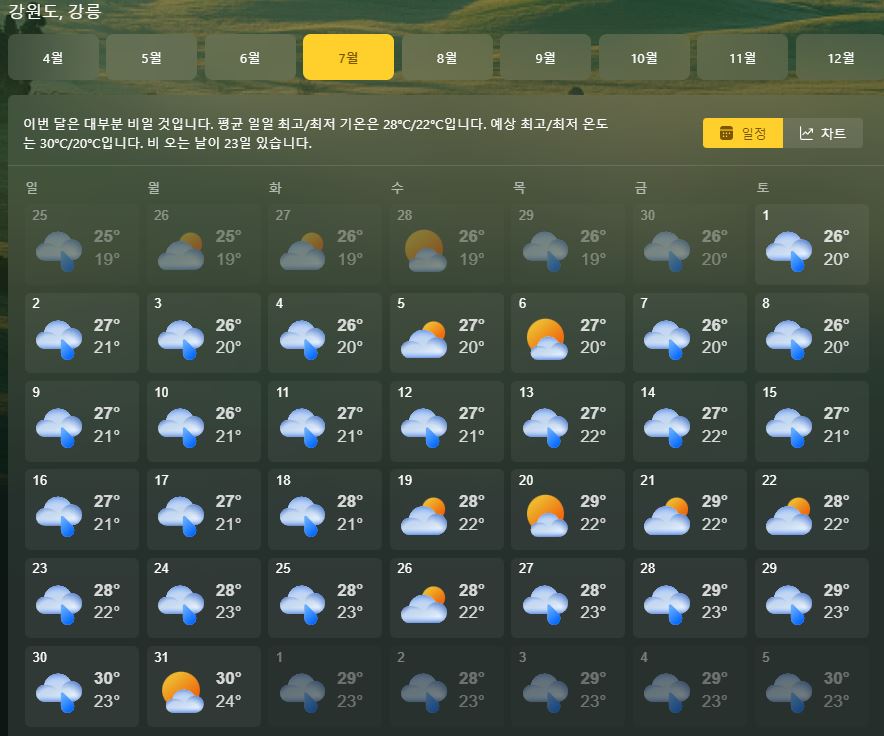
Task: Open the day 11 forecast card
Action: tap(325, 421)
